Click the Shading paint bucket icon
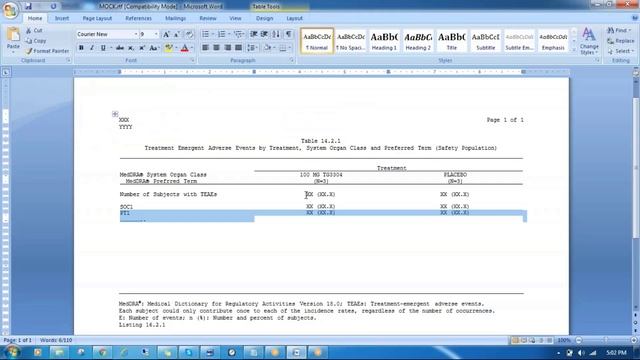This screenshot has height=360, width=640. coord(267,48)
